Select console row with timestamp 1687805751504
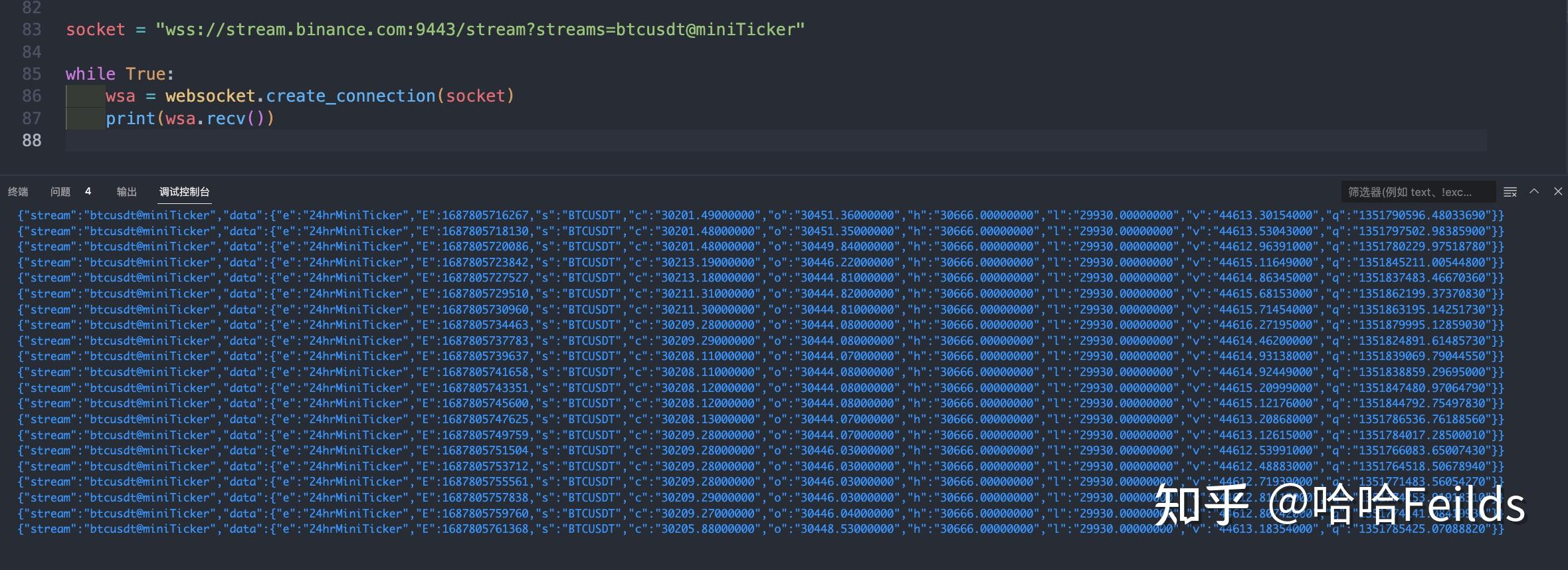 pos(761,450)
